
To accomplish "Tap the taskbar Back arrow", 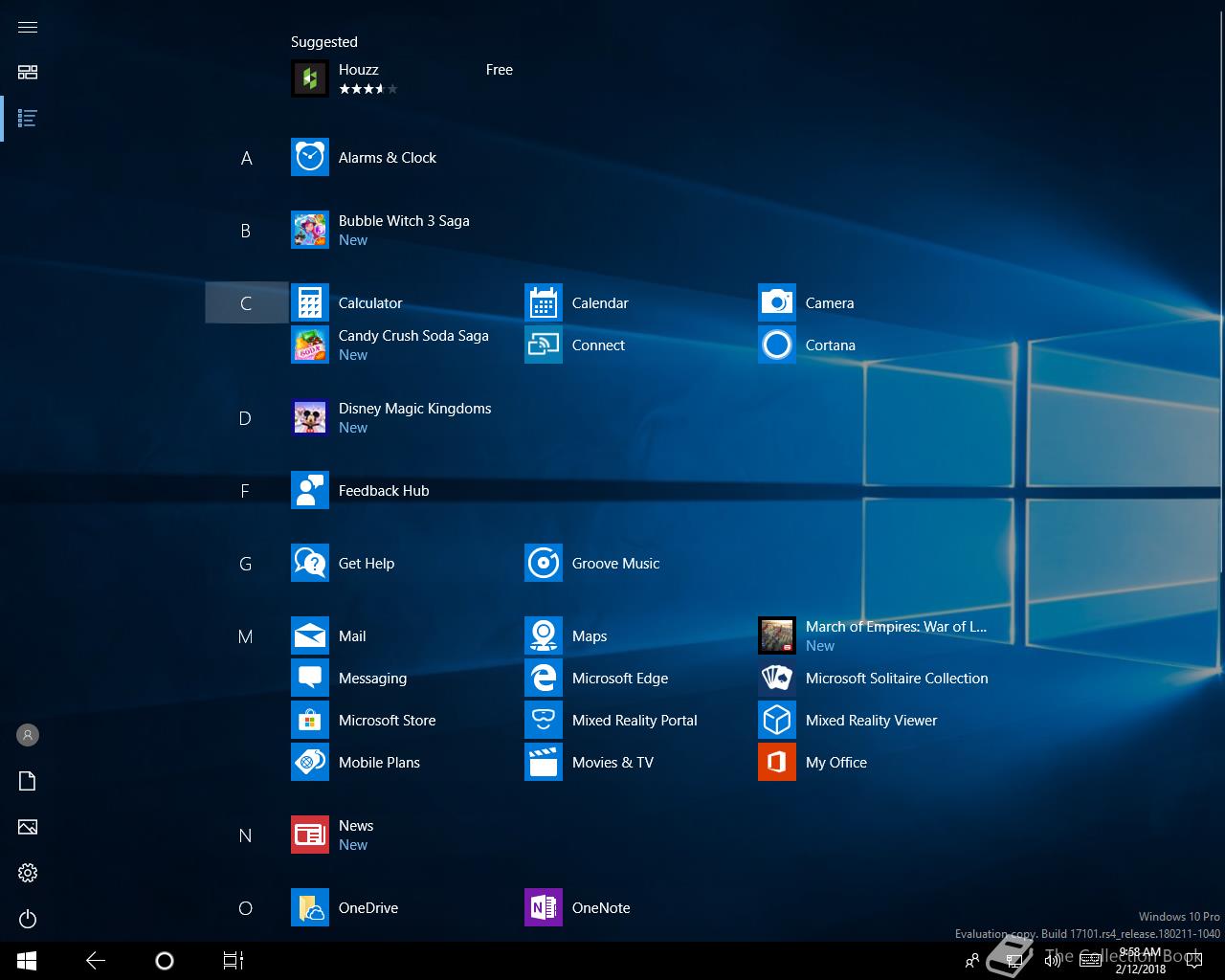I will click(96, 961).
